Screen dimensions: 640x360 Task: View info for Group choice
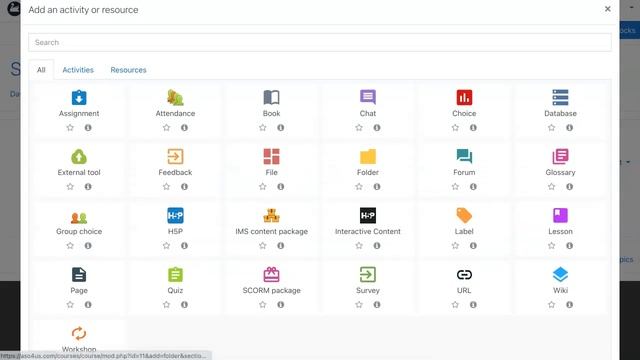pyautogui.click(x=88, y=246)
